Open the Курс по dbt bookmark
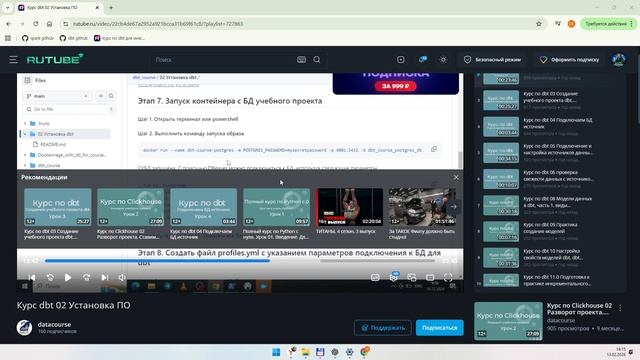640x360 pixels. click(x=119, y=38)
